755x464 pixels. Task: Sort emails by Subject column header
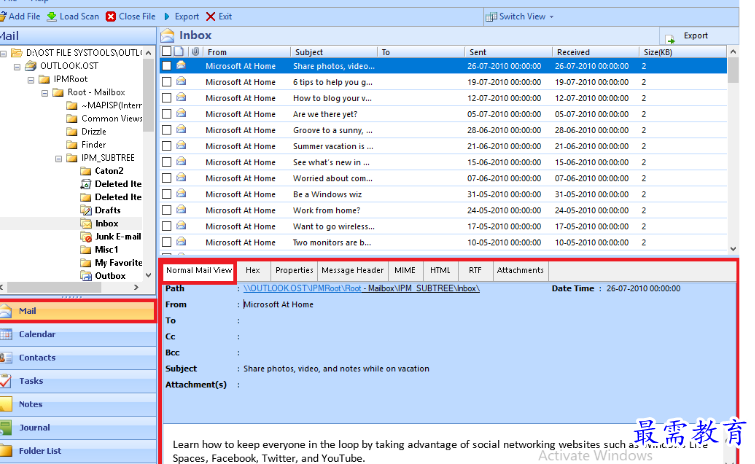(x=334, y=52)
